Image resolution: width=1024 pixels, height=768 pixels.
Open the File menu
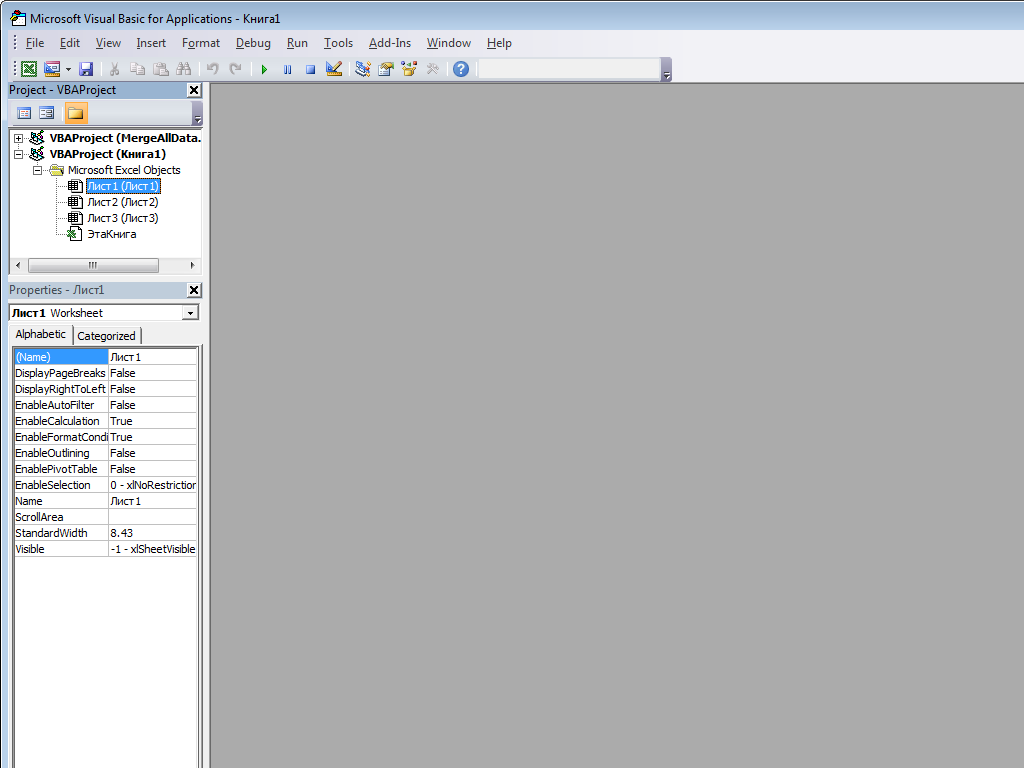tap(35, 43)
